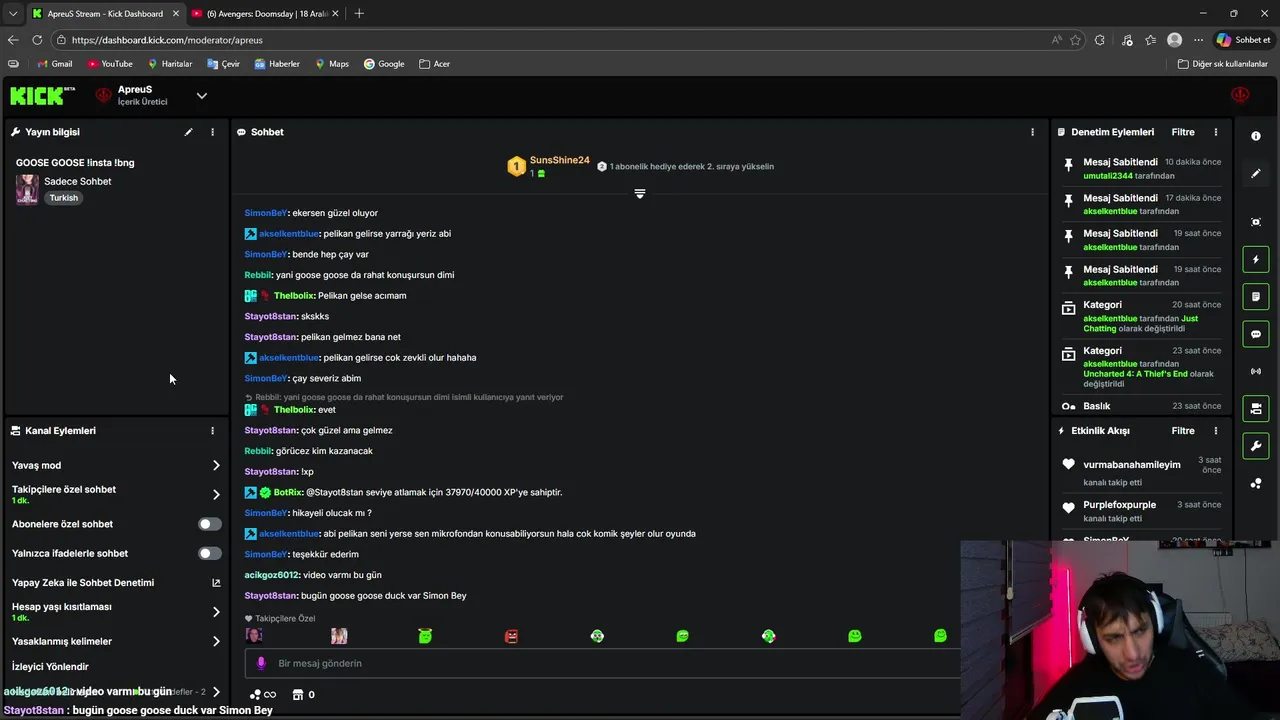1280x720 pixels.
Task: Click the lightning bolt icon in right sidebar
Action: pyautogui.click(x=1256, y=260)
